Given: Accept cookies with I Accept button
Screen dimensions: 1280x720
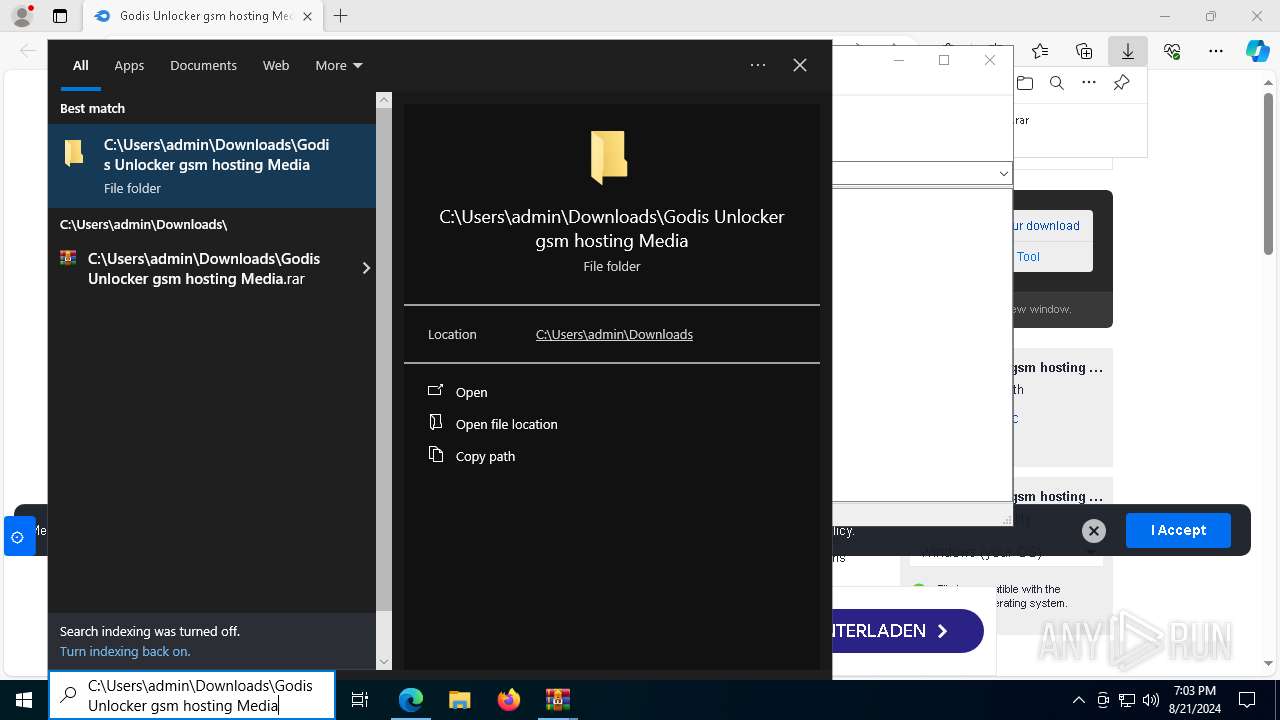Looking at the screenshot, I should pyautogui.click(x=1178, y=530).
